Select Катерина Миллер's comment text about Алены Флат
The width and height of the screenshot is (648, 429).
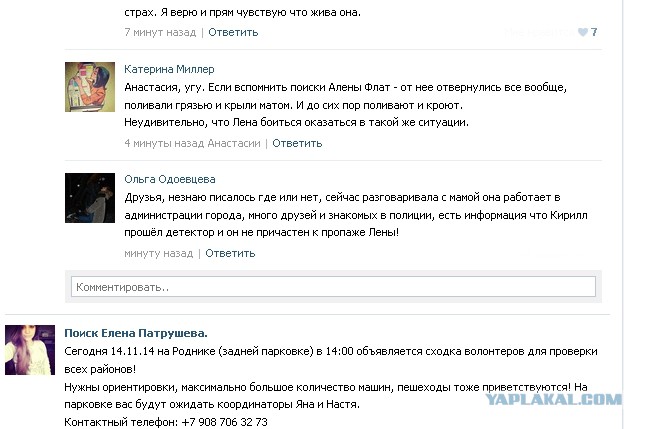click(345, 105)
